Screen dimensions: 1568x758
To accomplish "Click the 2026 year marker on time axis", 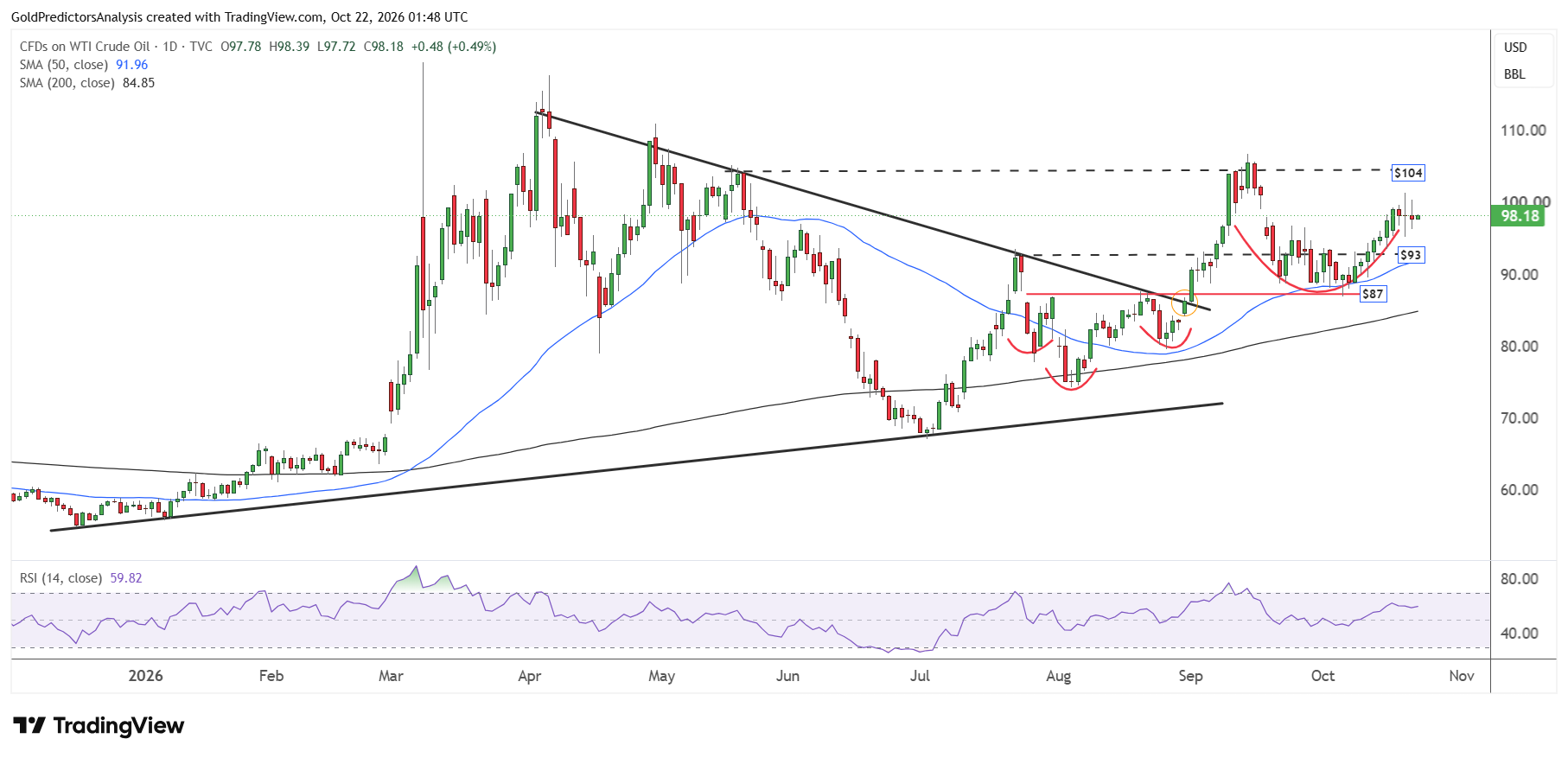I will coord(145,676).
